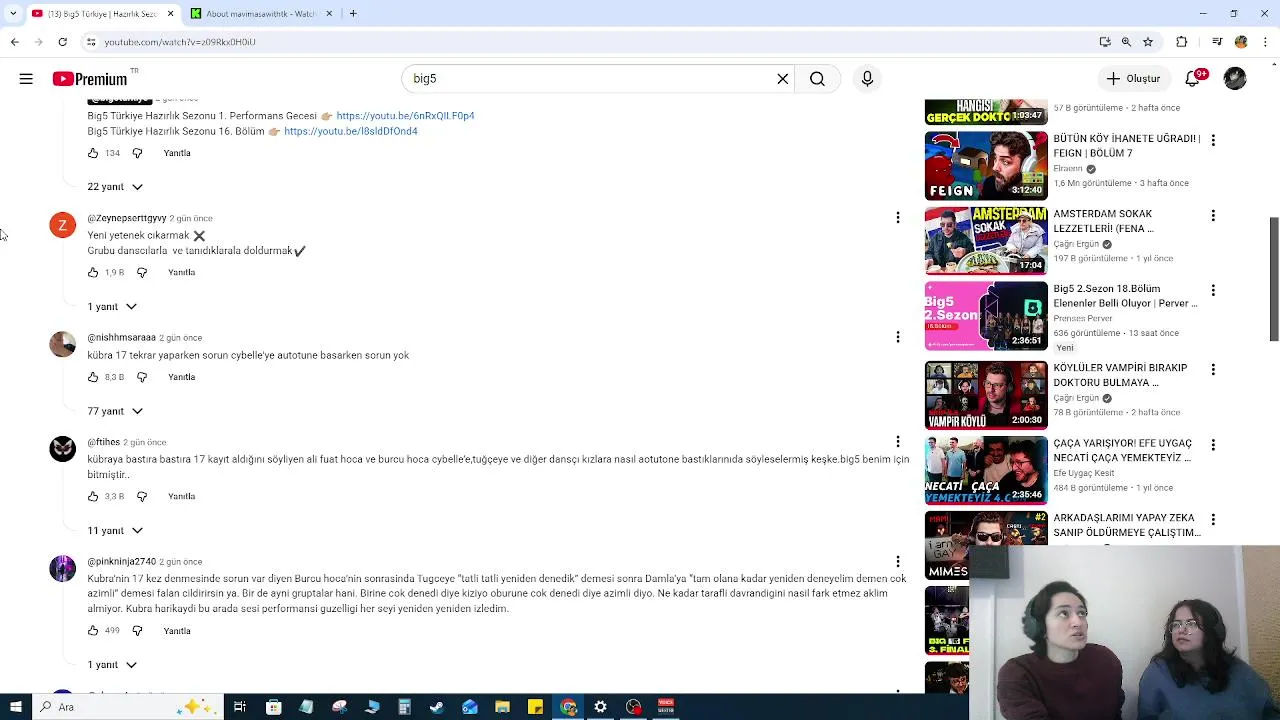Click Yanıtla under @nishhmsaraaa comment
Screen dimensions: 1280x720
click(182, 377)
